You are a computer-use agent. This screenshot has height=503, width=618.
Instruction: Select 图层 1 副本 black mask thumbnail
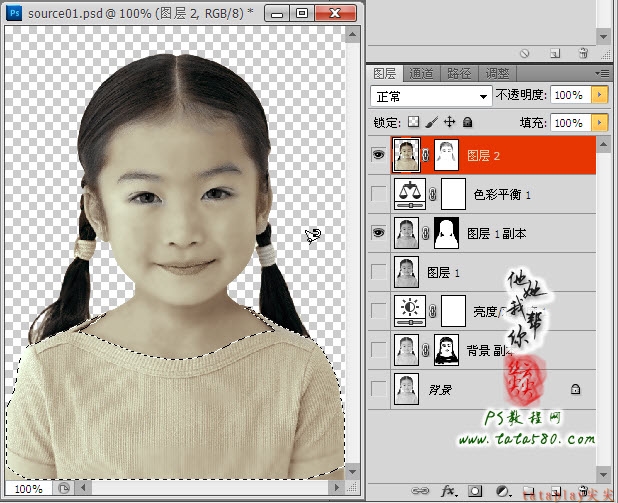click(446, 233)
